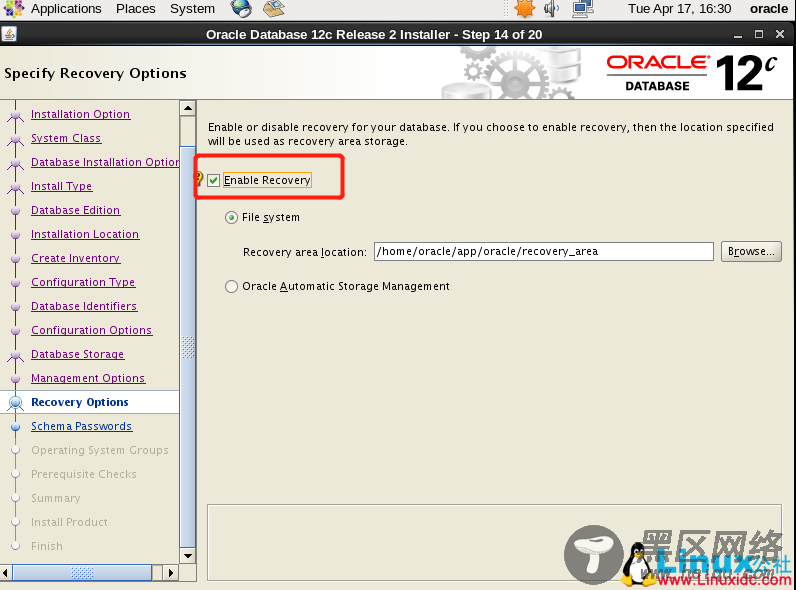
Task: Click the step list scroll down arrow
Action: point(188,555)
